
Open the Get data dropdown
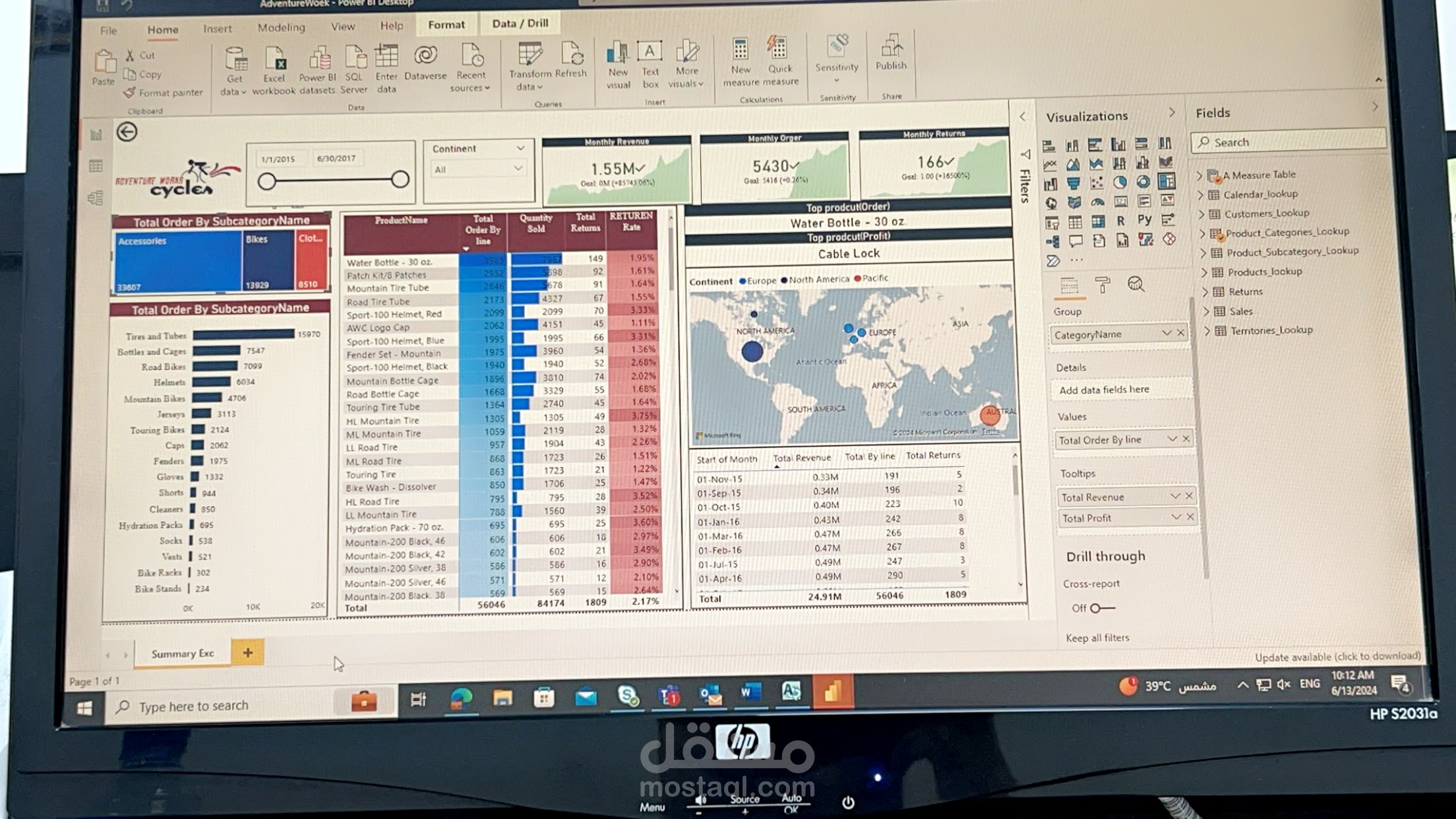(x=234, y=71)
